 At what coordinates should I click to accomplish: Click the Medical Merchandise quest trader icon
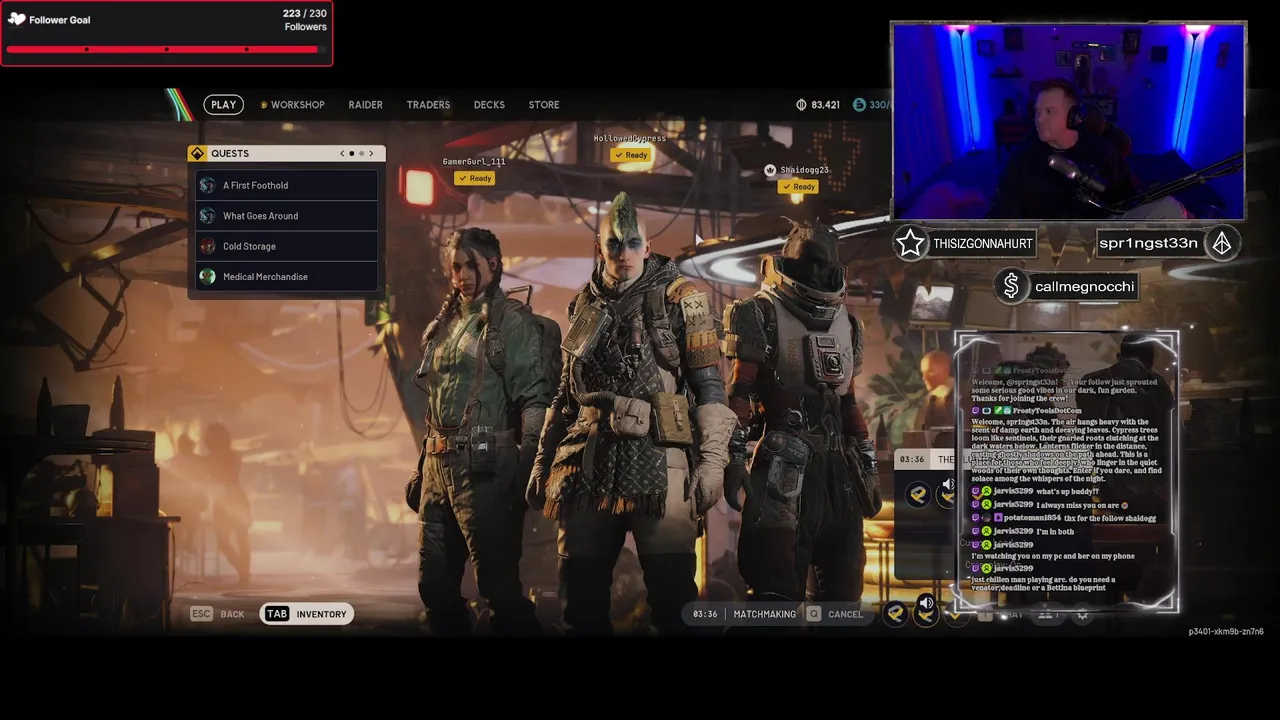point(207,277)
